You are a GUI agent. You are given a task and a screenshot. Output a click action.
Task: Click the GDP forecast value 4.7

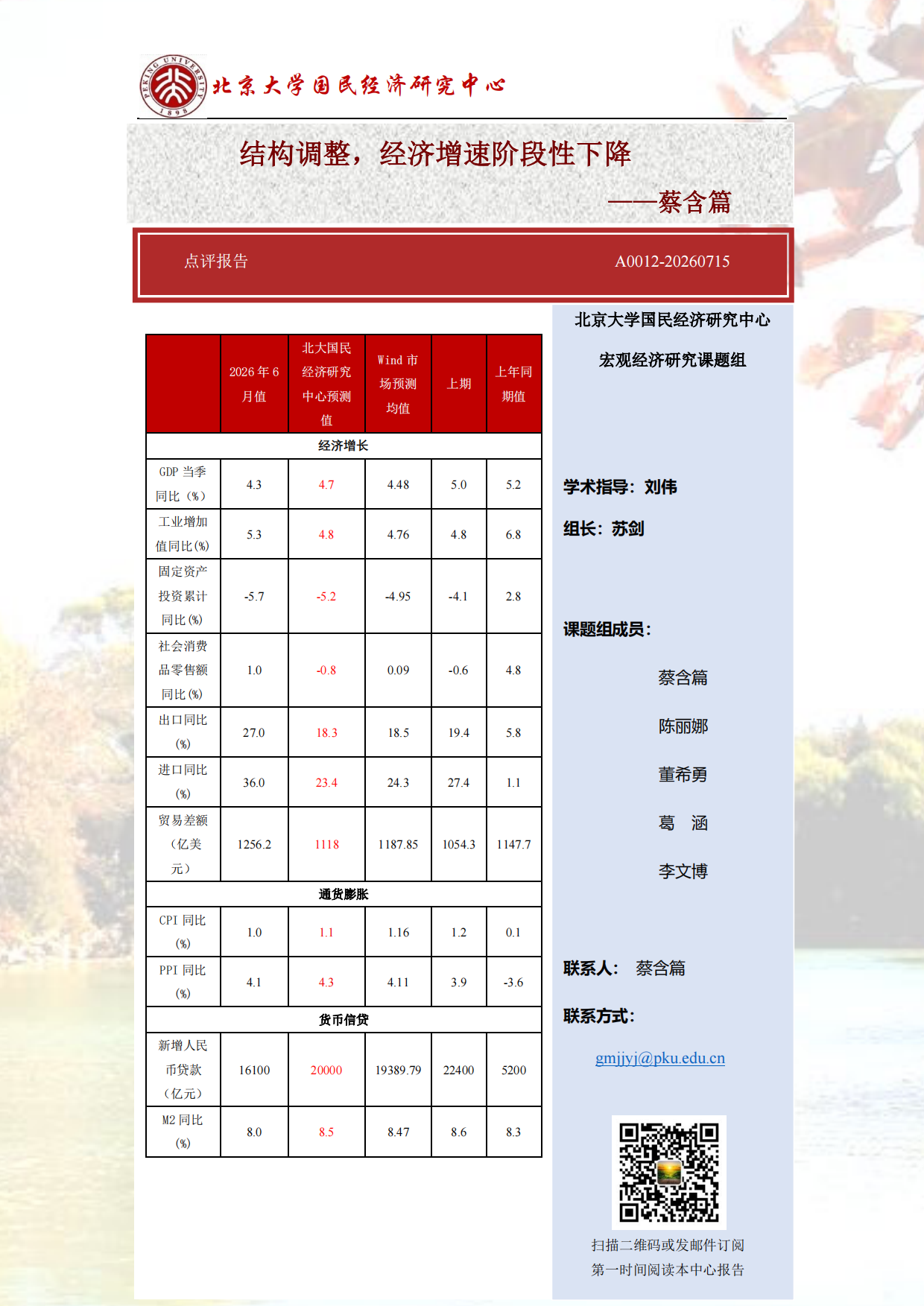pyautogui.click(x=326, y=484)
